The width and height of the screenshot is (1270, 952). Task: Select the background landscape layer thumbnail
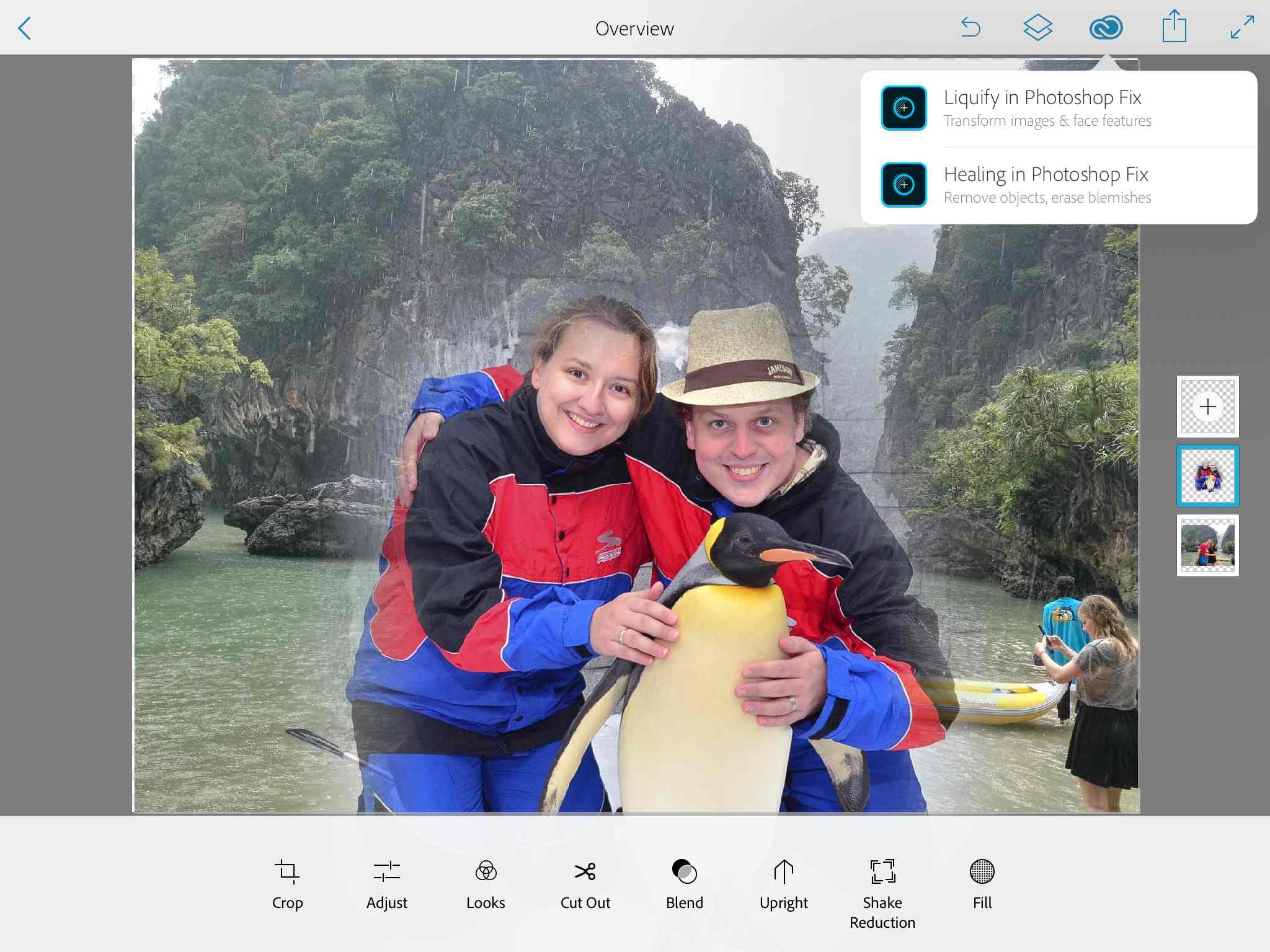click(x=1207, y=545)
